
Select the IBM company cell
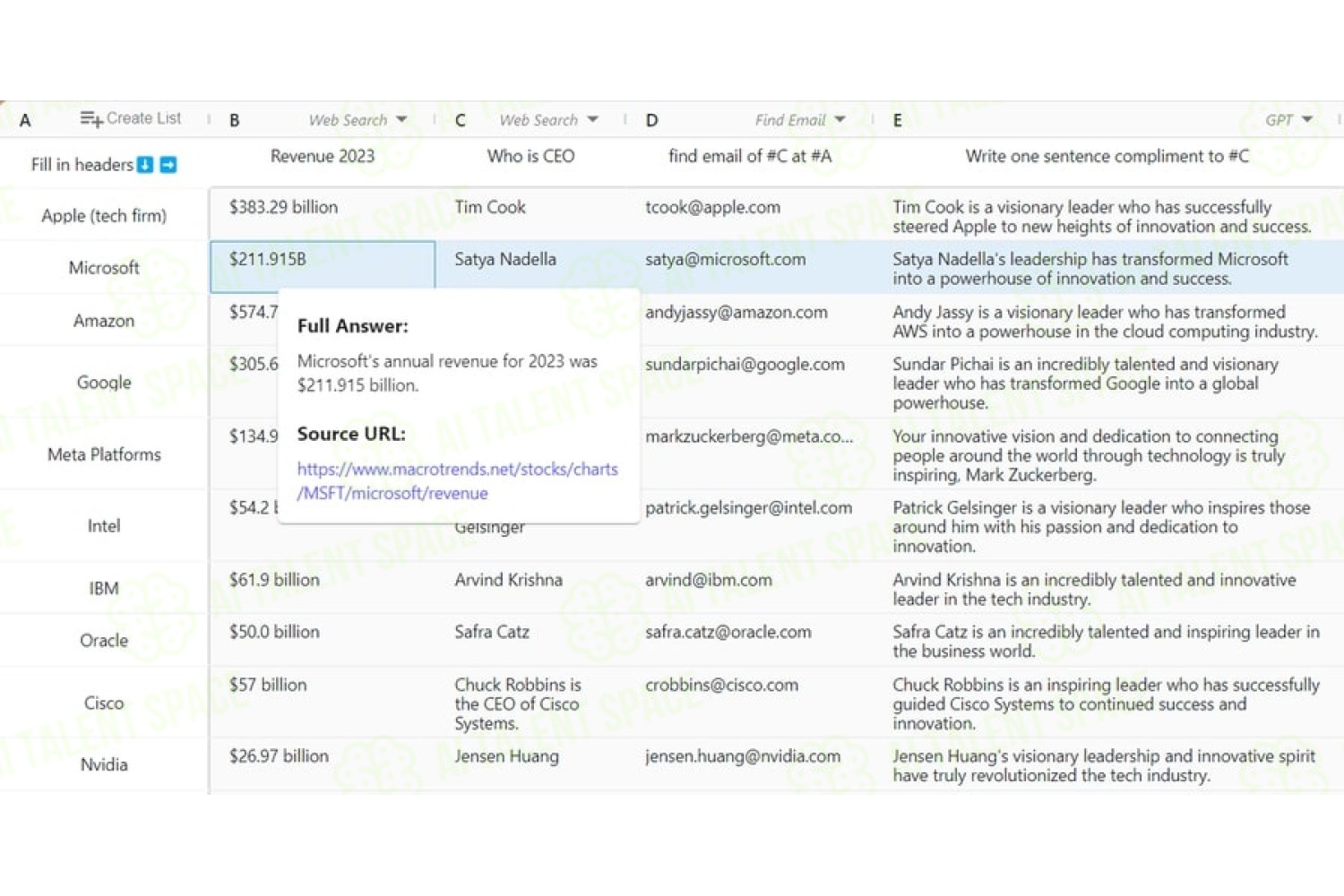pos(104,589)
